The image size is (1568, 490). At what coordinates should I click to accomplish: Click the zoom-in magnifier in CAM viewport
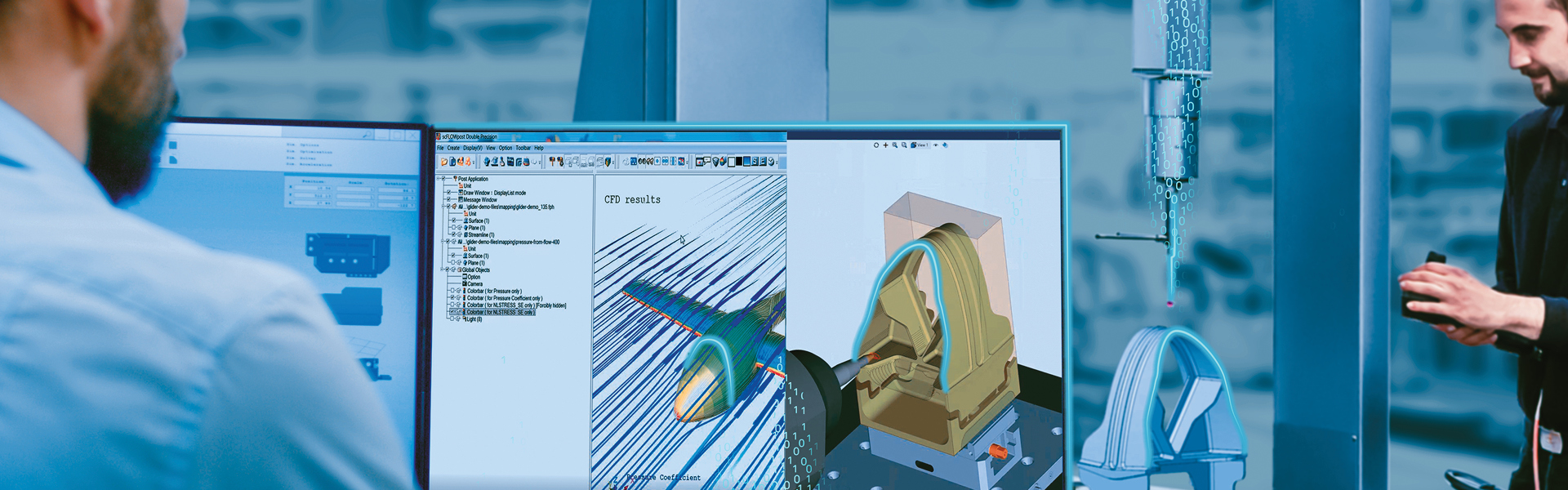[895, 145]
